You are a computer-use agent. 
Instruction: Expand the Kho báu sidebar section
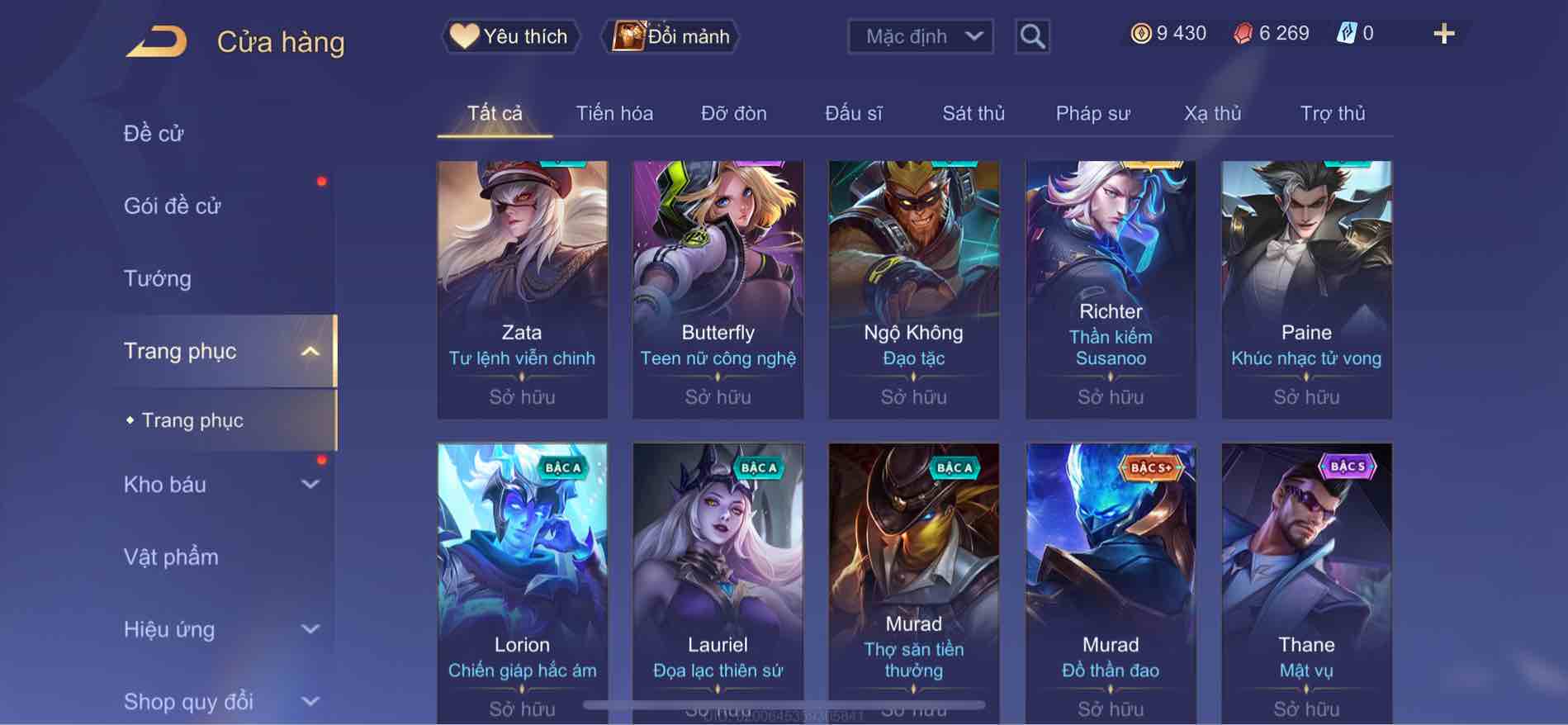click(310, 484)
